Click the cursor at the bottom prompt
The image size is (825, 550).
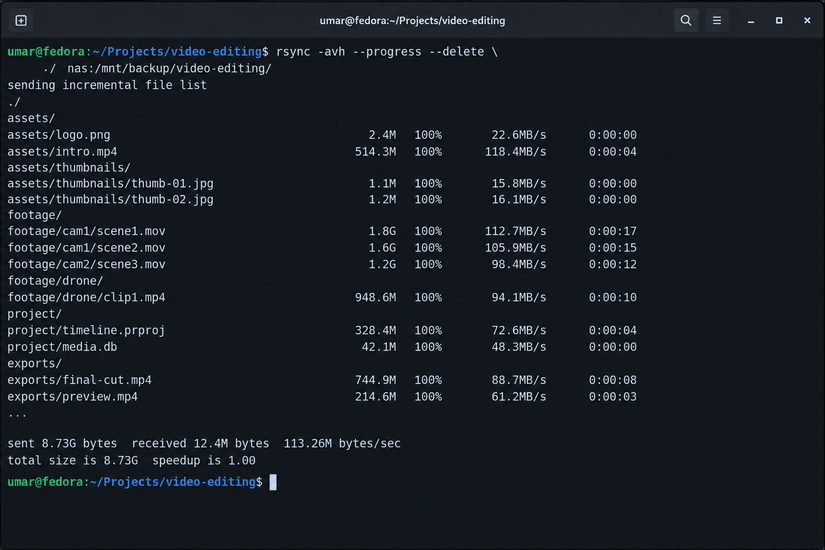tap(273, 482)
